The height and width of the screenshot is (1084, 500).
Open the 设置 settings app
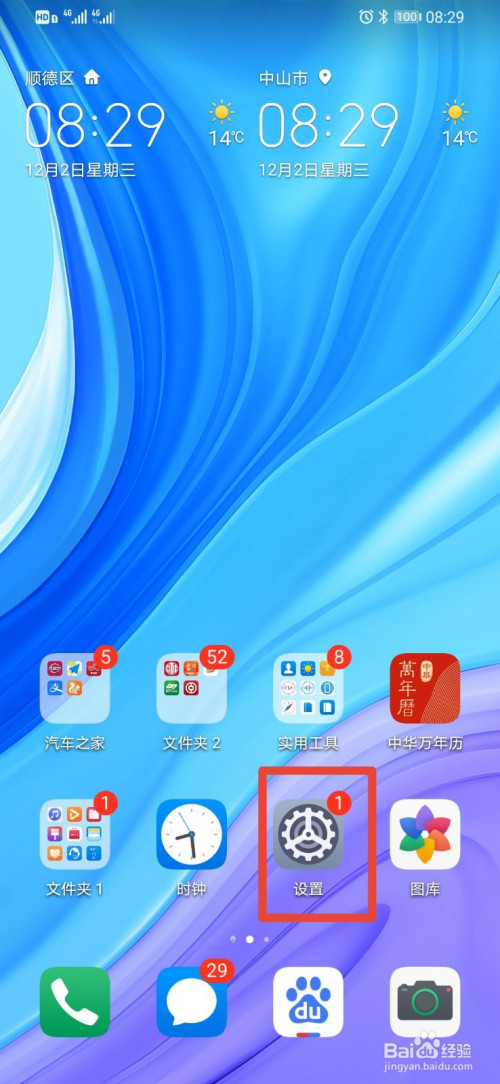(x=308, y=834)
